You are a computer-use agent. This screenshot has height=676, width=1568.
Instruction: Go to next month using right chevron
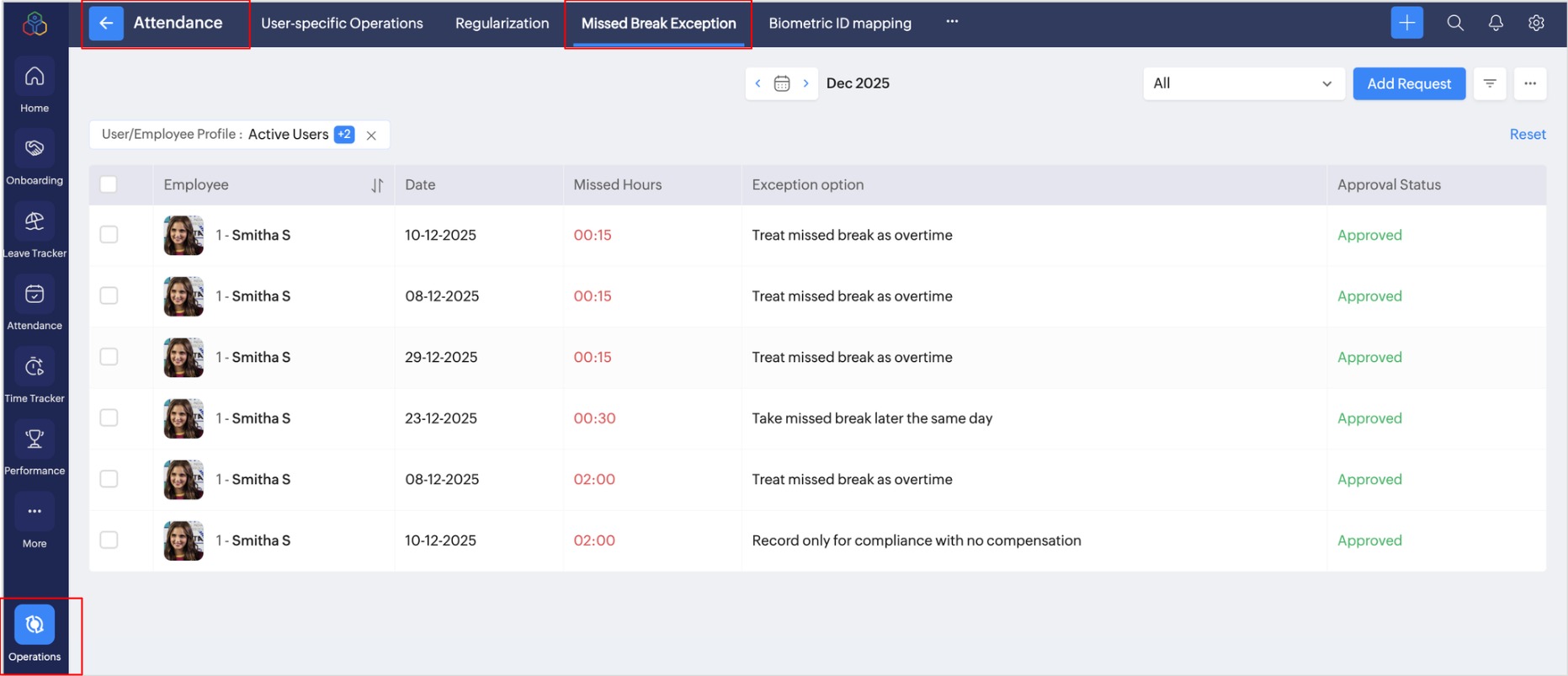[x=805, y=83]
